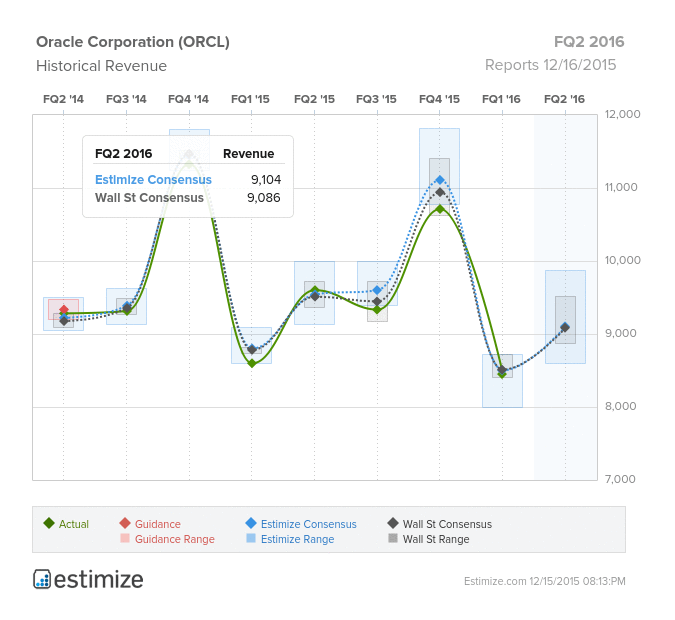Viewport: 675px width, 620px height.
Task: Click the FQ2 '14 red guidance diamond
Action: coord(64,309)
